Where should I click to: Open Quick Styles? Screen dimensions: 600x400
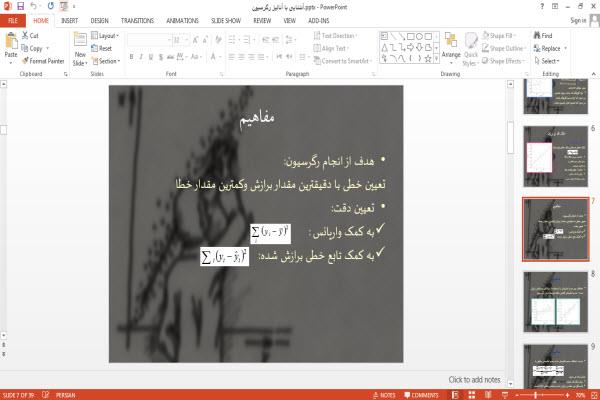470,49
